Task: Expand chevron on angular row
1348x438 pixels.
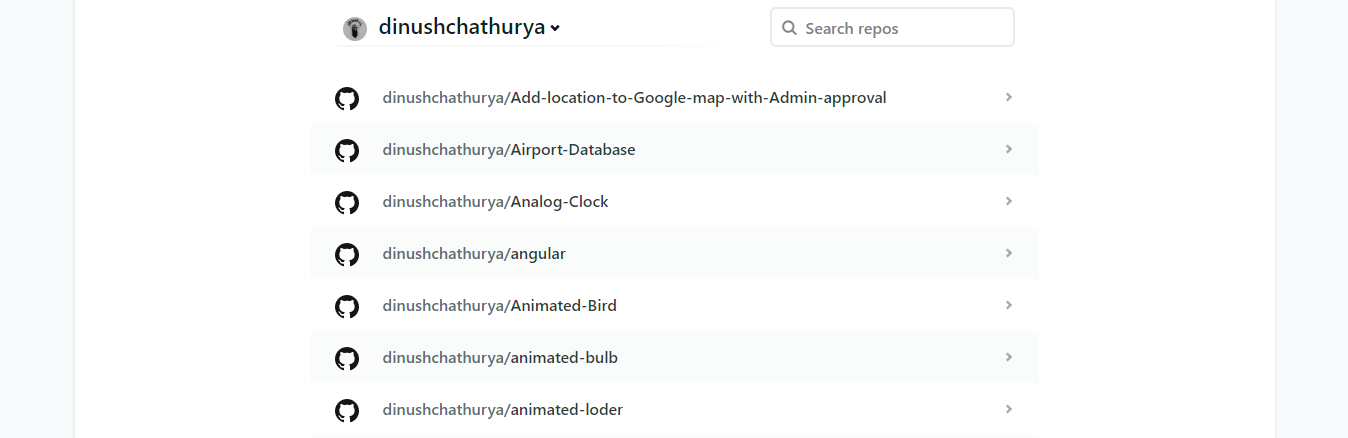Action: (1009, 253)
